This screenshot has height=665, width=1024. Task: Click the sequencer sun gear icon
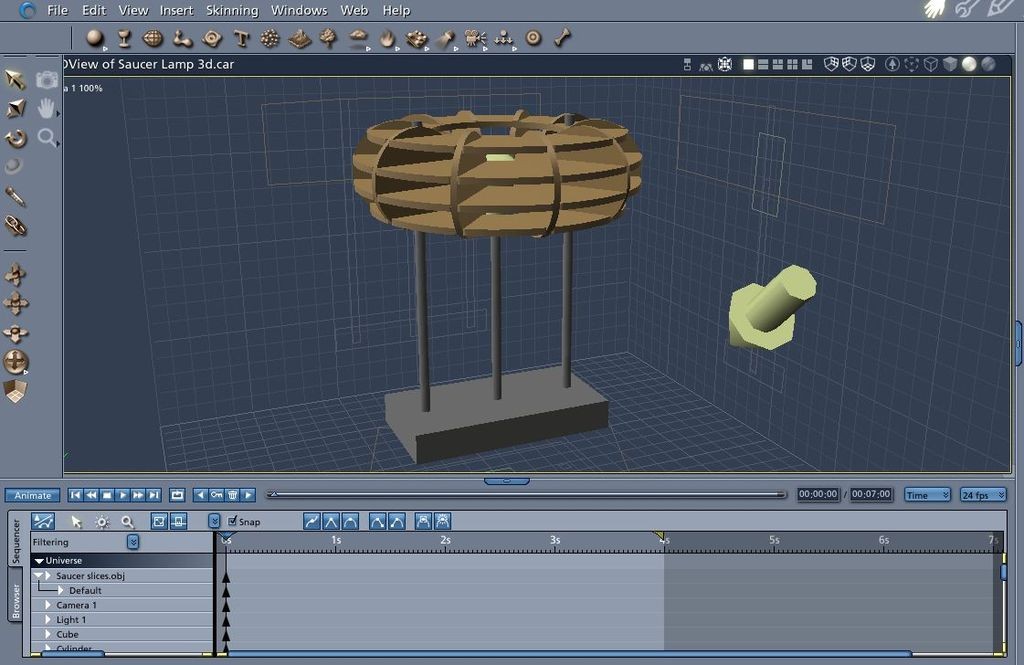point(102,521)
